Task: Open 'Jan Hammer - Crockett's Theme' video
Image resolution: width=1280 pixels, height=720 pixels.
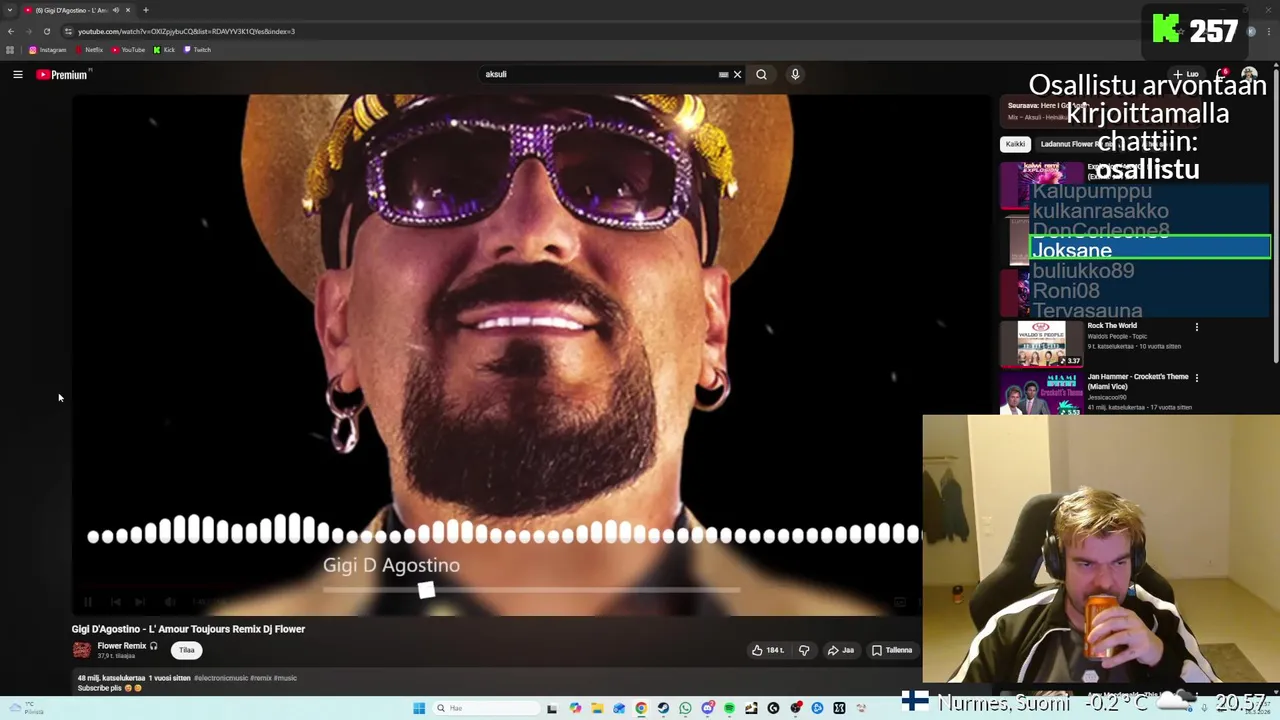Action: (x=1138, y=381)
